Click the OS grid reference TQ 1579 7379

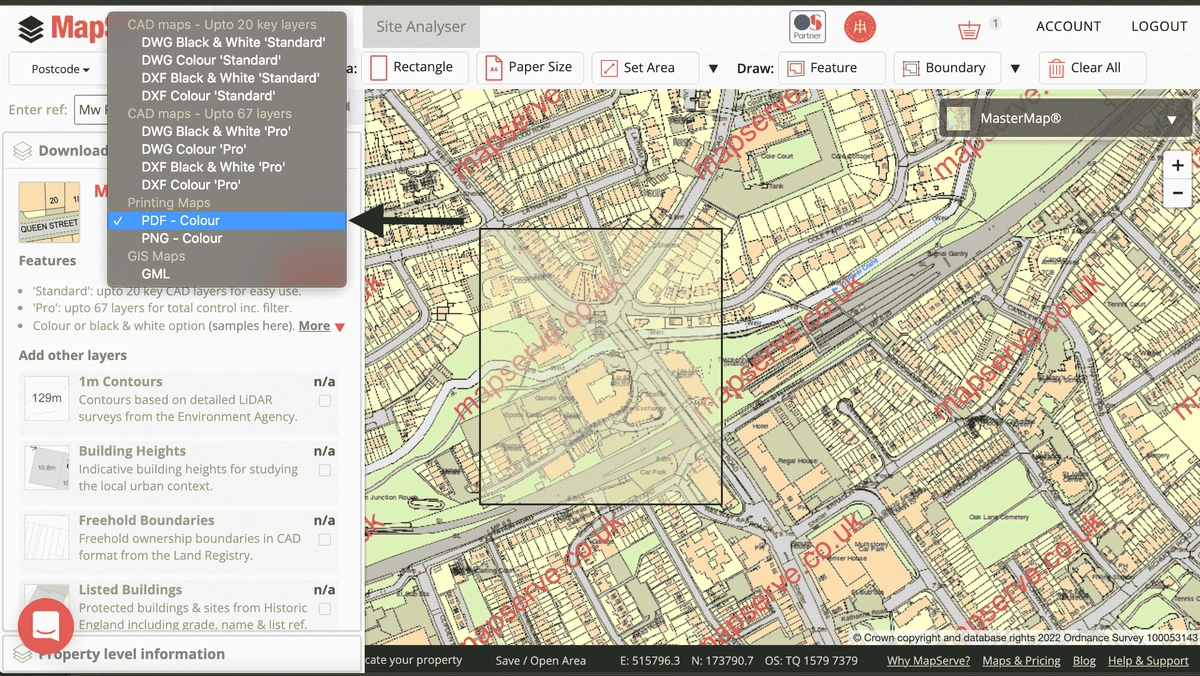tap(811, 660)
